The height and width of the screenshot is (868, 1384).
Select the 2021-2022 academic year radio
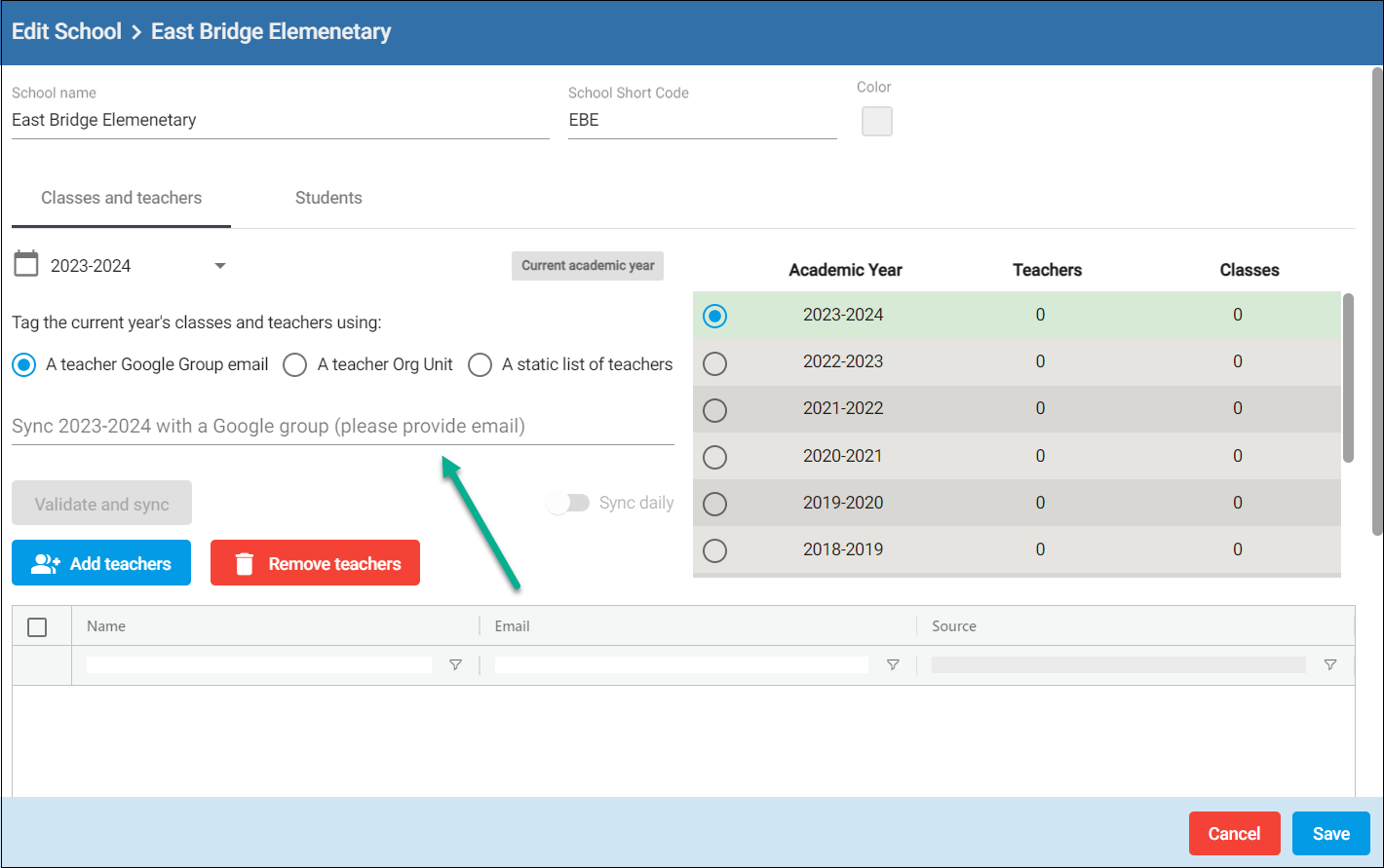tap(715, 410)
